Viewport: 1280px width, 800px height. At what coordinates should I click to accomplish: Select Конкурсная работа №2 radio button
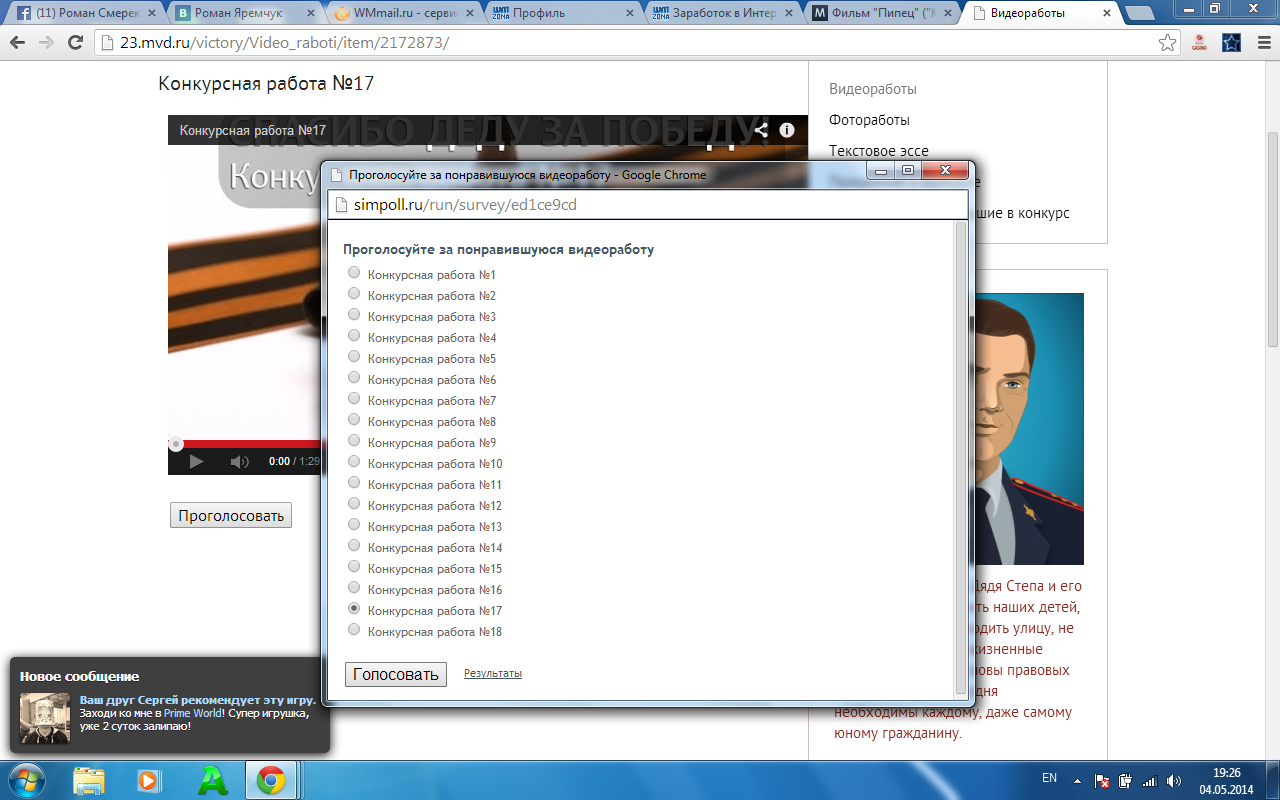[x=353, y=294]
